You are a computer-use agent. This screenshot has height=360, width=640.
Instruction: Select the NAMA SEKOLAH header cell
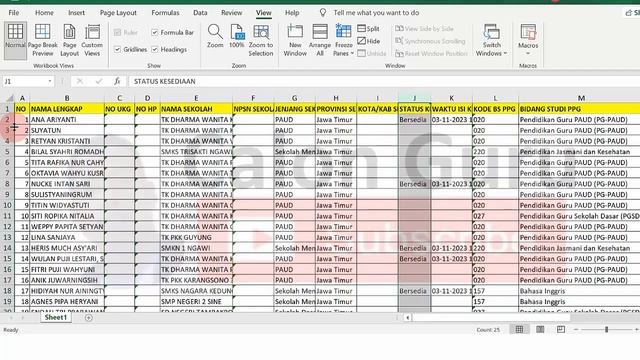tap(196, 109)
